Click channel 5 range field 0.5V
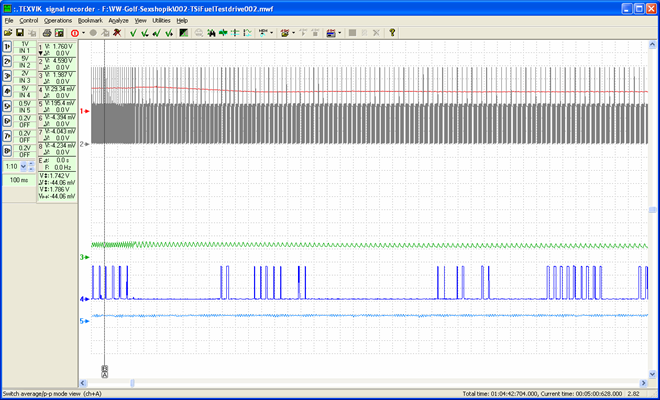 click(x=25, y=103)
